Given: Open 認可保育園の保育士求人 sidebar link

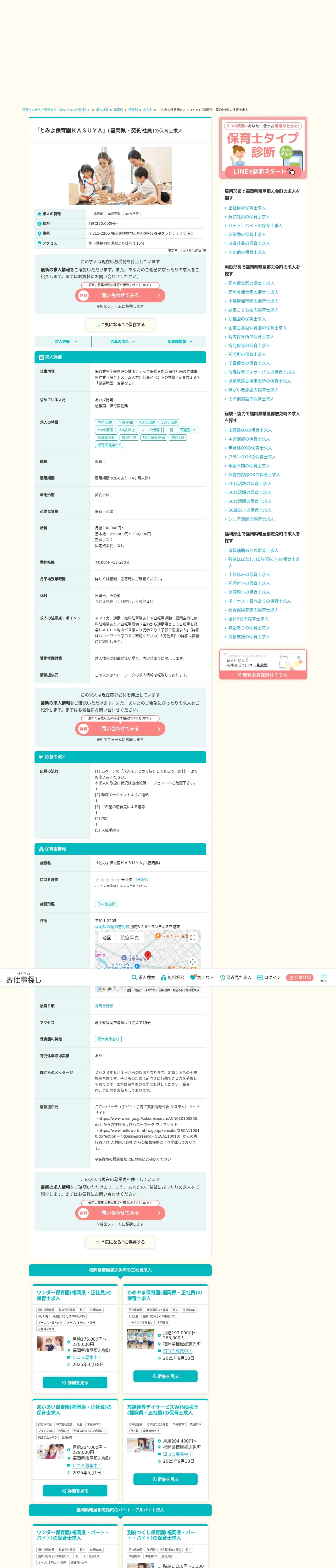Looking at the screenshot, I should click(x=251, y=283).
